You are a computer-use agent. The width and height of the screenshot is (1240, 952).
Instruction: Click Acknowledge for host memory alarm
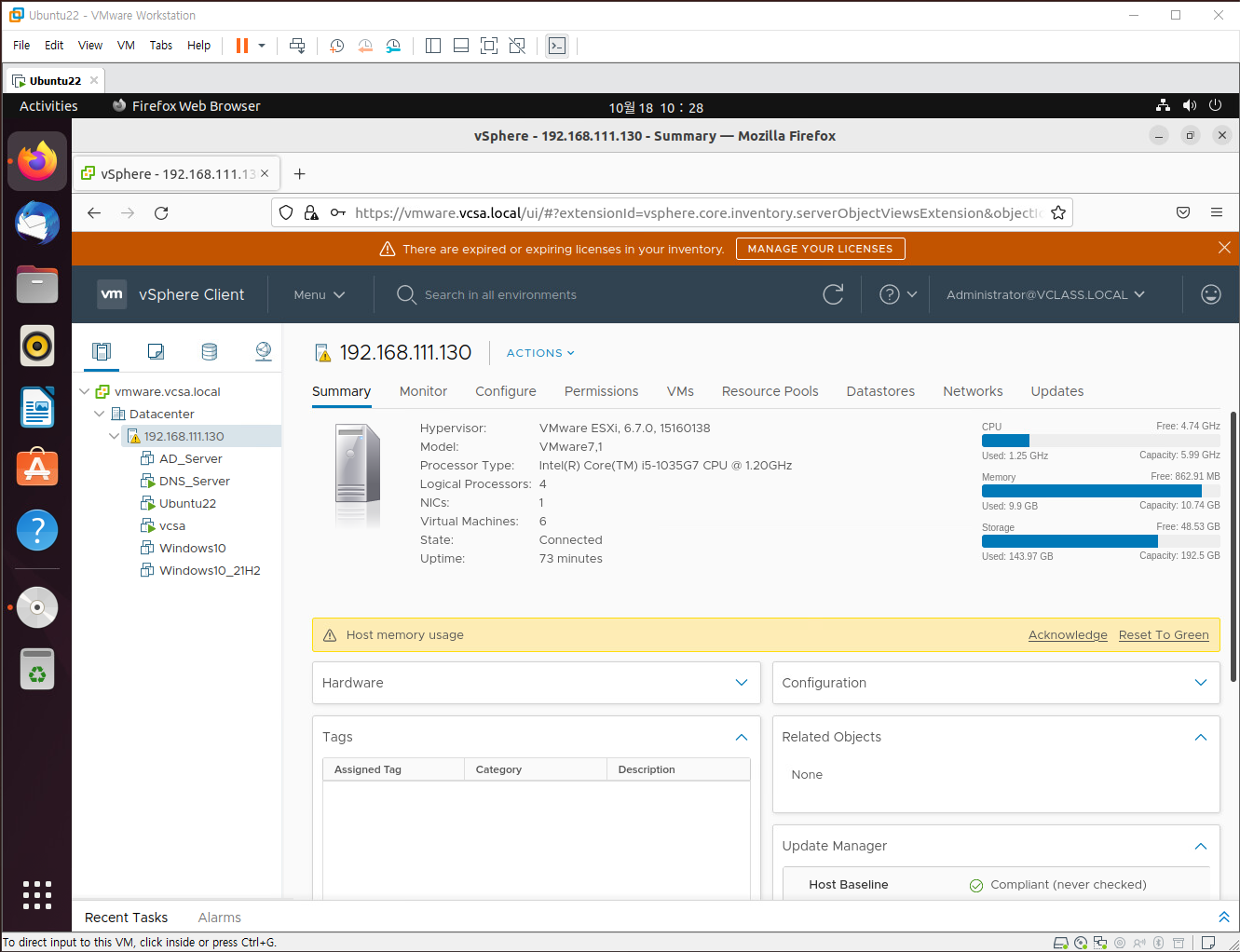[1068, 635]
